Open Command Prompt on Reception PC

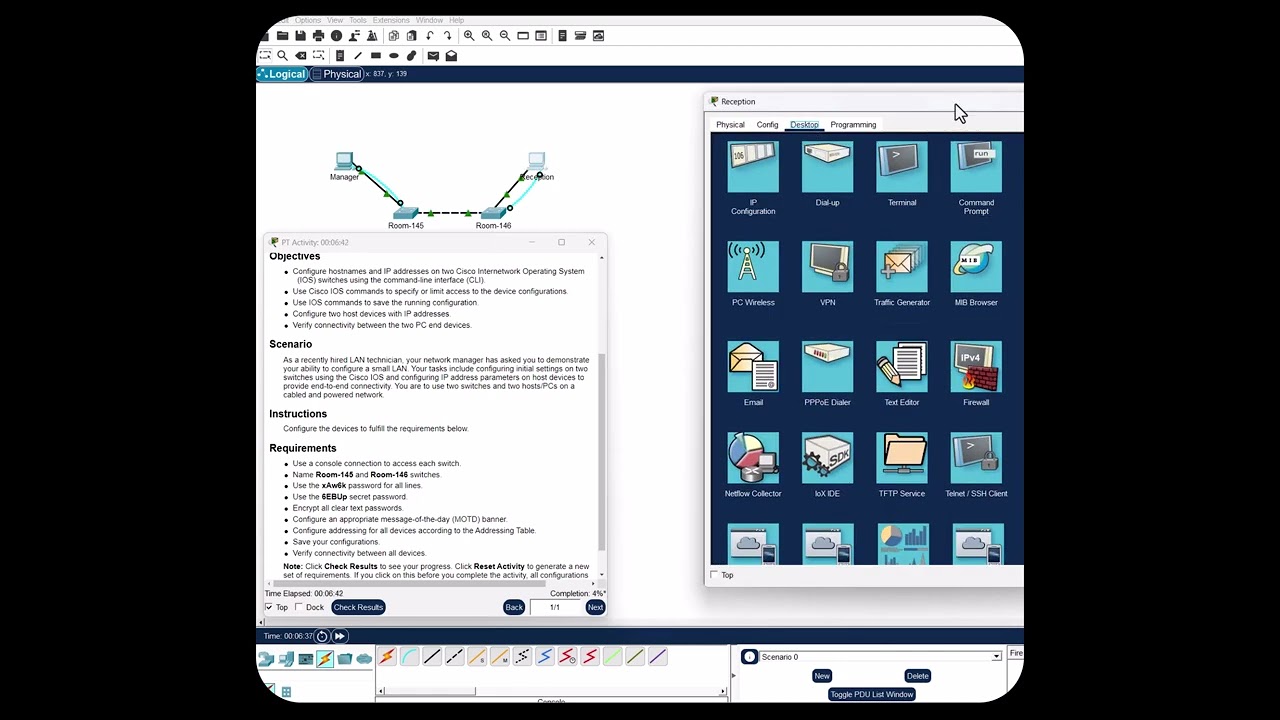976,178
